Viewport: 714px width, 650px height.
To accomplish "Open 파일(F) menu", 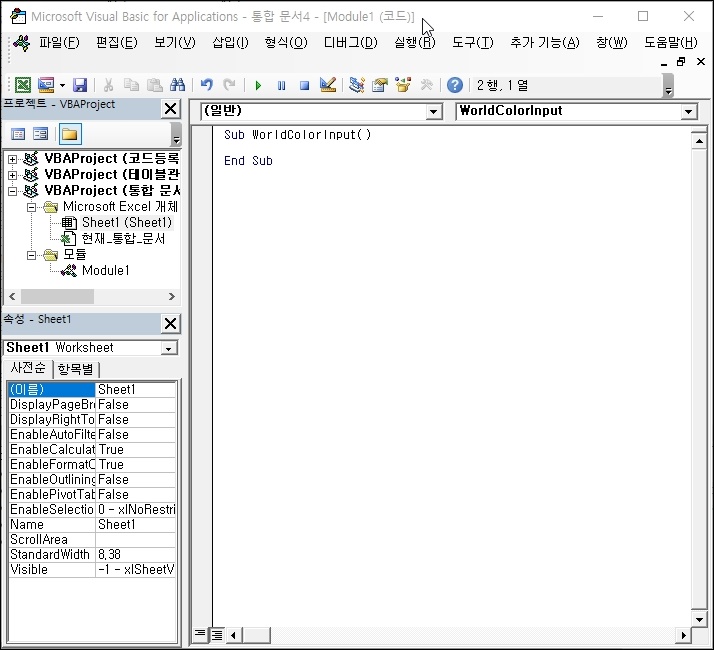I will point(59,43).
